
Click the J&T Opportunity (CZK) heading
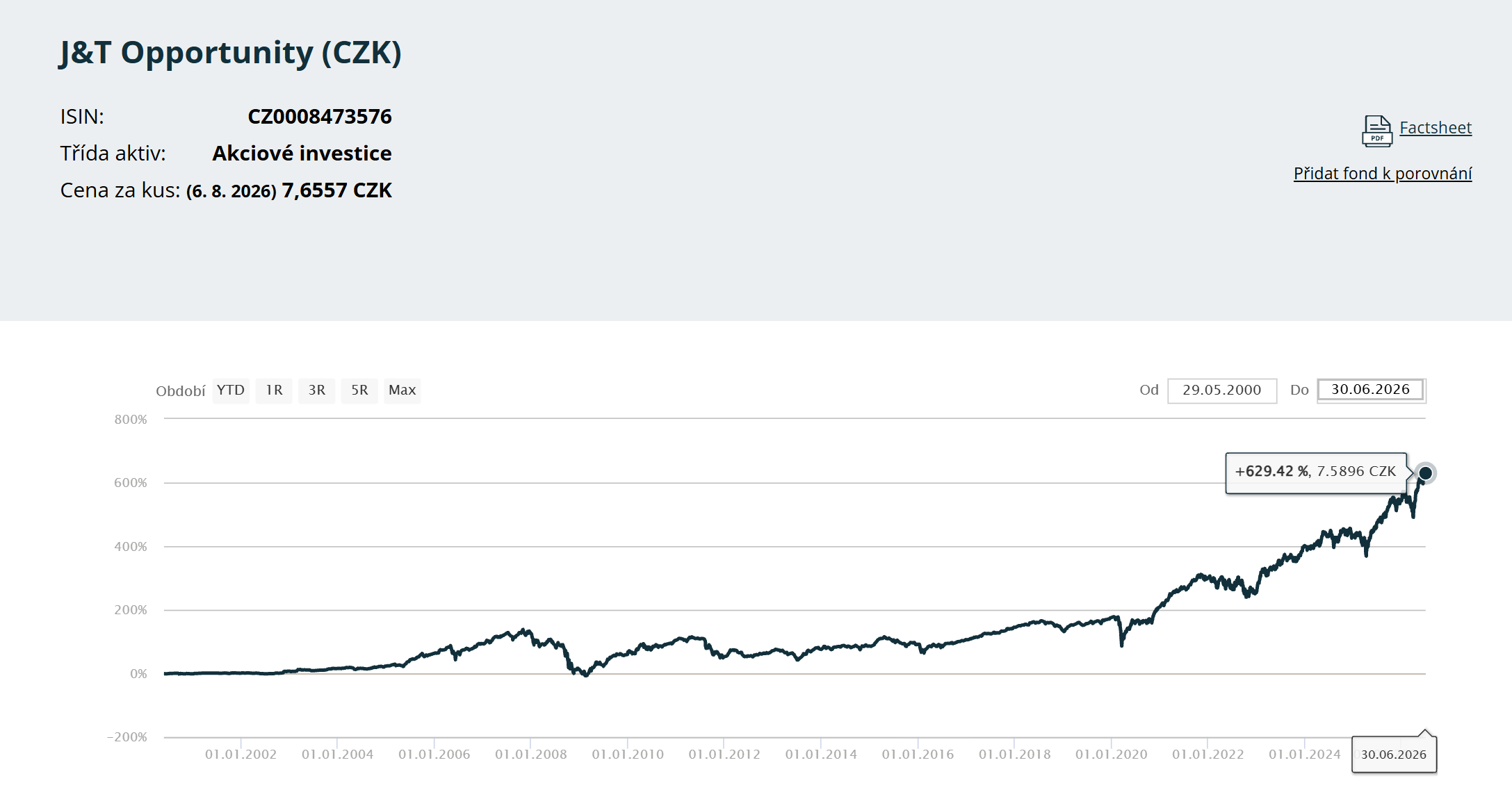tap(231, 53)
